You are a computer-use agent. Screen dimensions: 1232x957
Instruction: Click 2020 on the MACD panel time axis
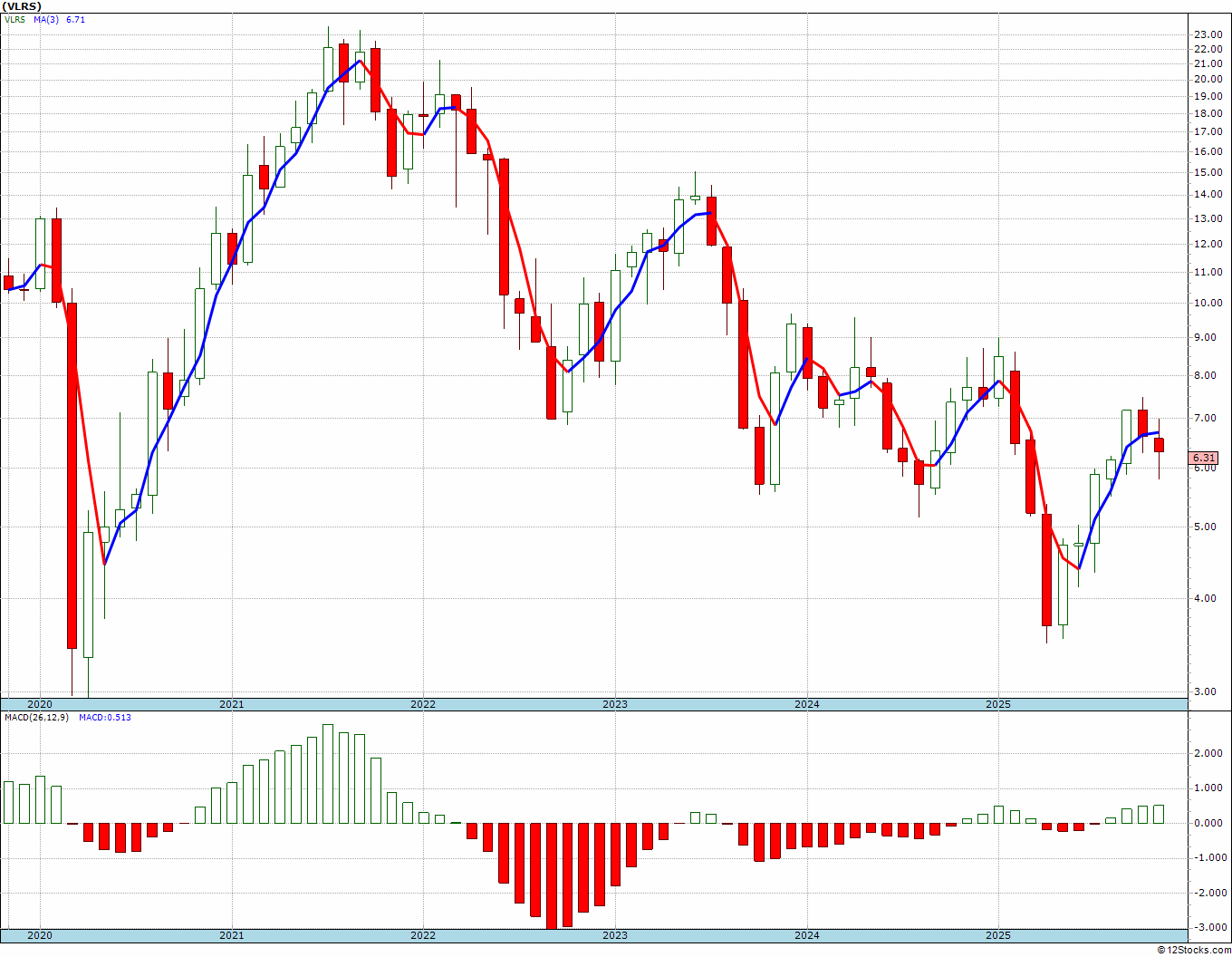(x=39, y=935)
